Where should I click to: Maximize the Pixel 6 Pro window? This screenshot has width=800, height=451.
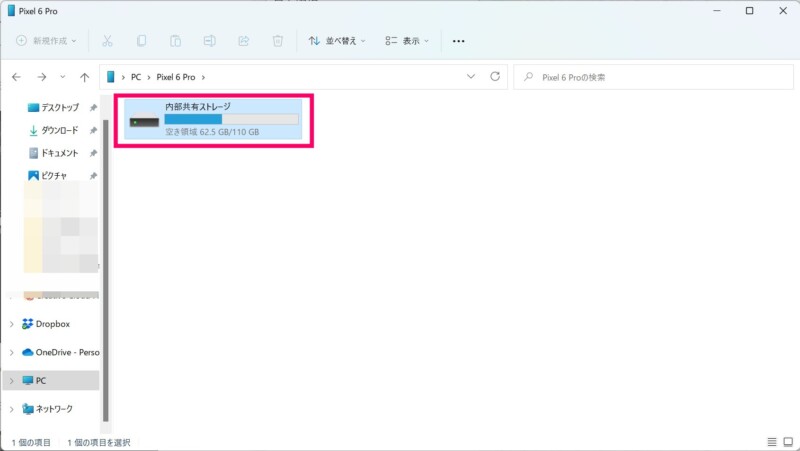(x=749, y=11)
